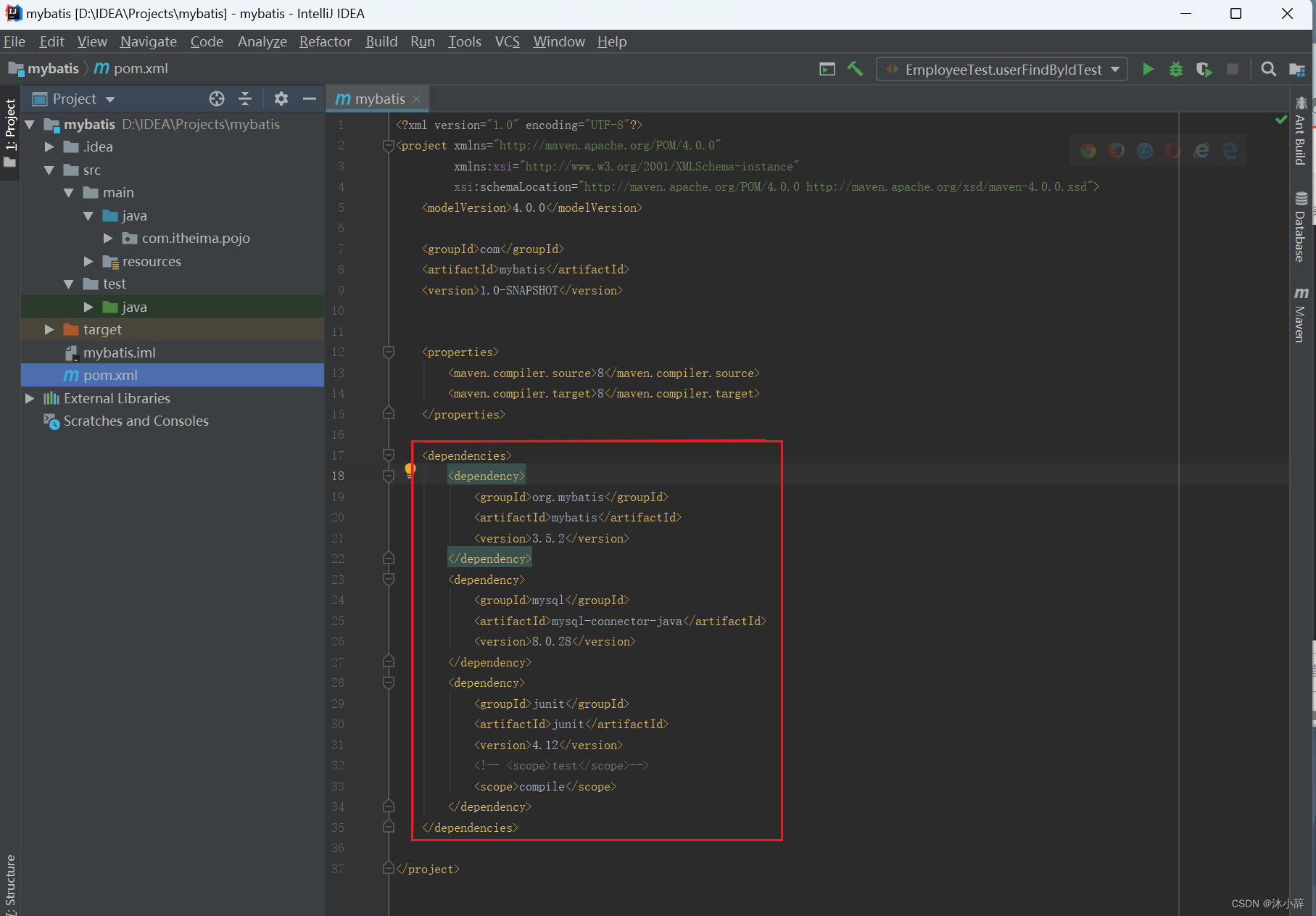Open in Opera browser icon
Image resolution: width=1316 pixels, height=916 pixels.
pyautogui.click(x=1173, y=150)
